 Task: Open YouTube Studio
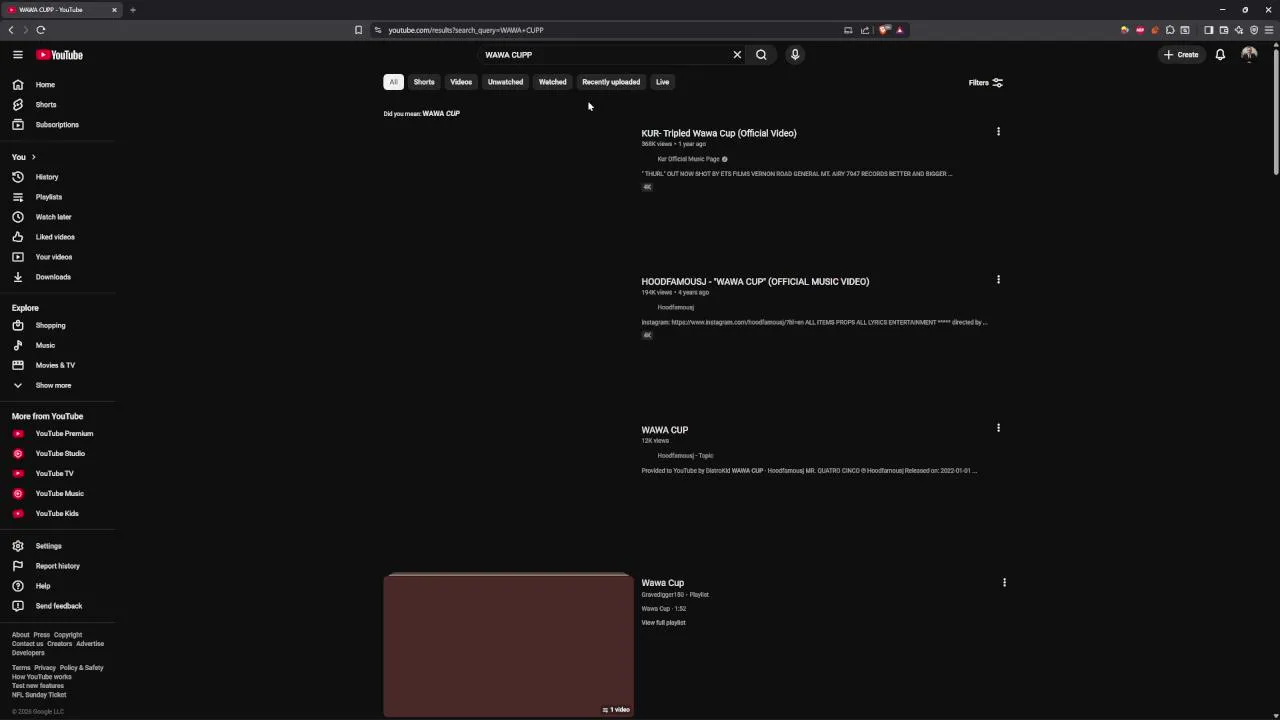point(58,454)
